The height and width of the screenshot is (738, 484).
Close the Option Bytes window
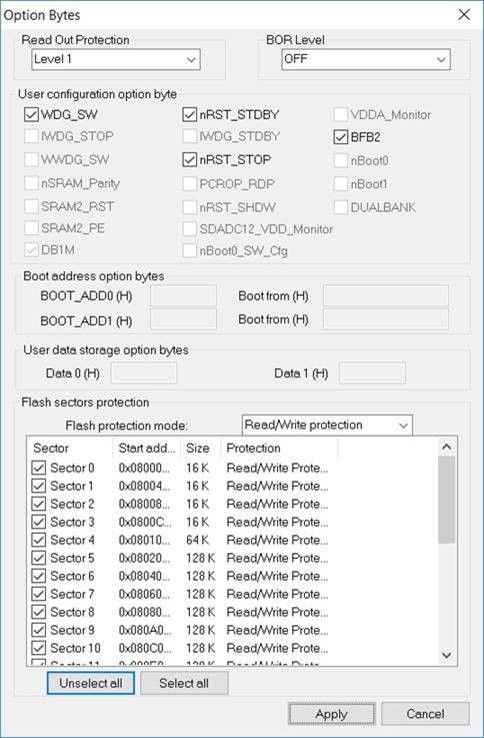pyautogui.click(x=464, y=15)
